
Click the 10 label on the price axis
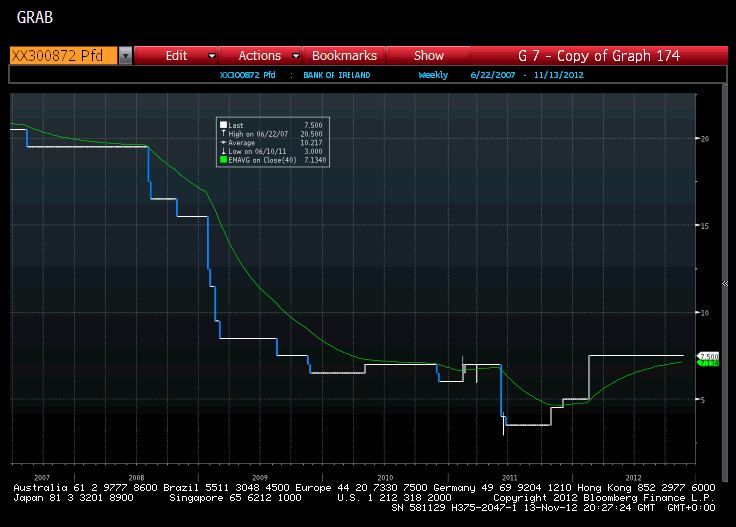pos(705,313)
